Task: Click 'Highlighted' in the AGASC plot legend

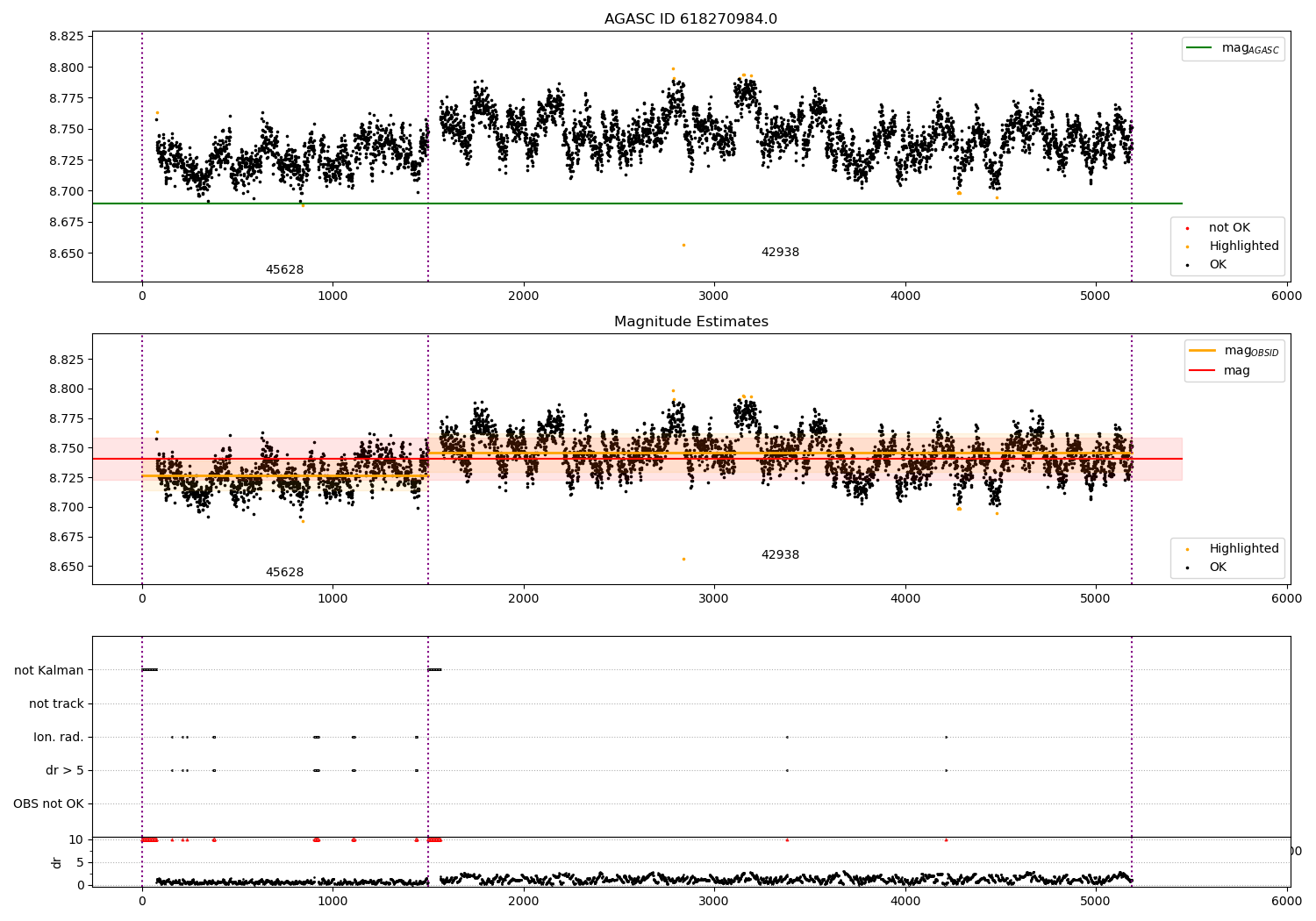Action: (x=1243, y=246)
